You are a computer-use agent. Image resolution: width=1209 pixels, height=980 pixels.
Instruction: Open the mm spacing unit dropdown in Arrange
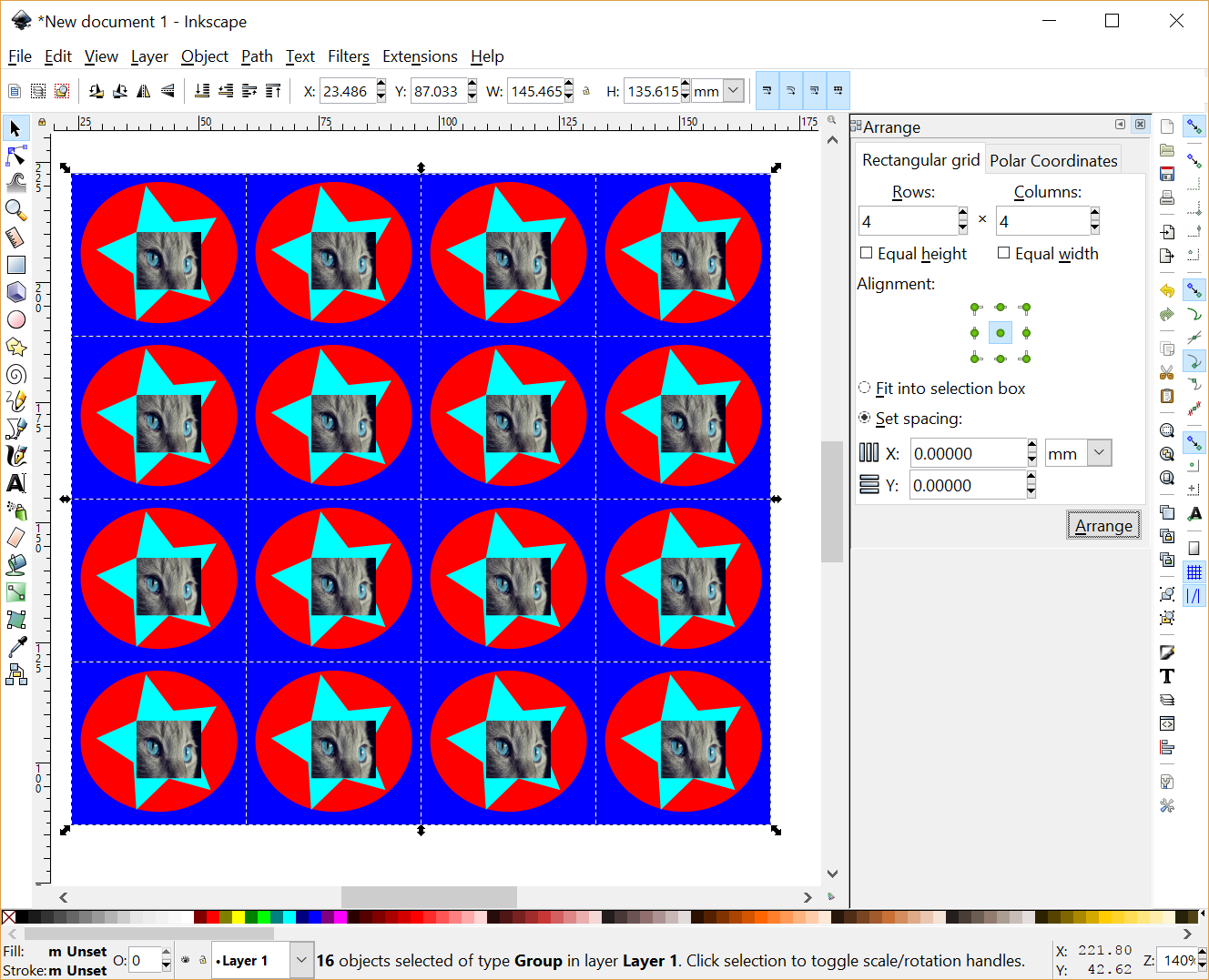(1097, 452)
